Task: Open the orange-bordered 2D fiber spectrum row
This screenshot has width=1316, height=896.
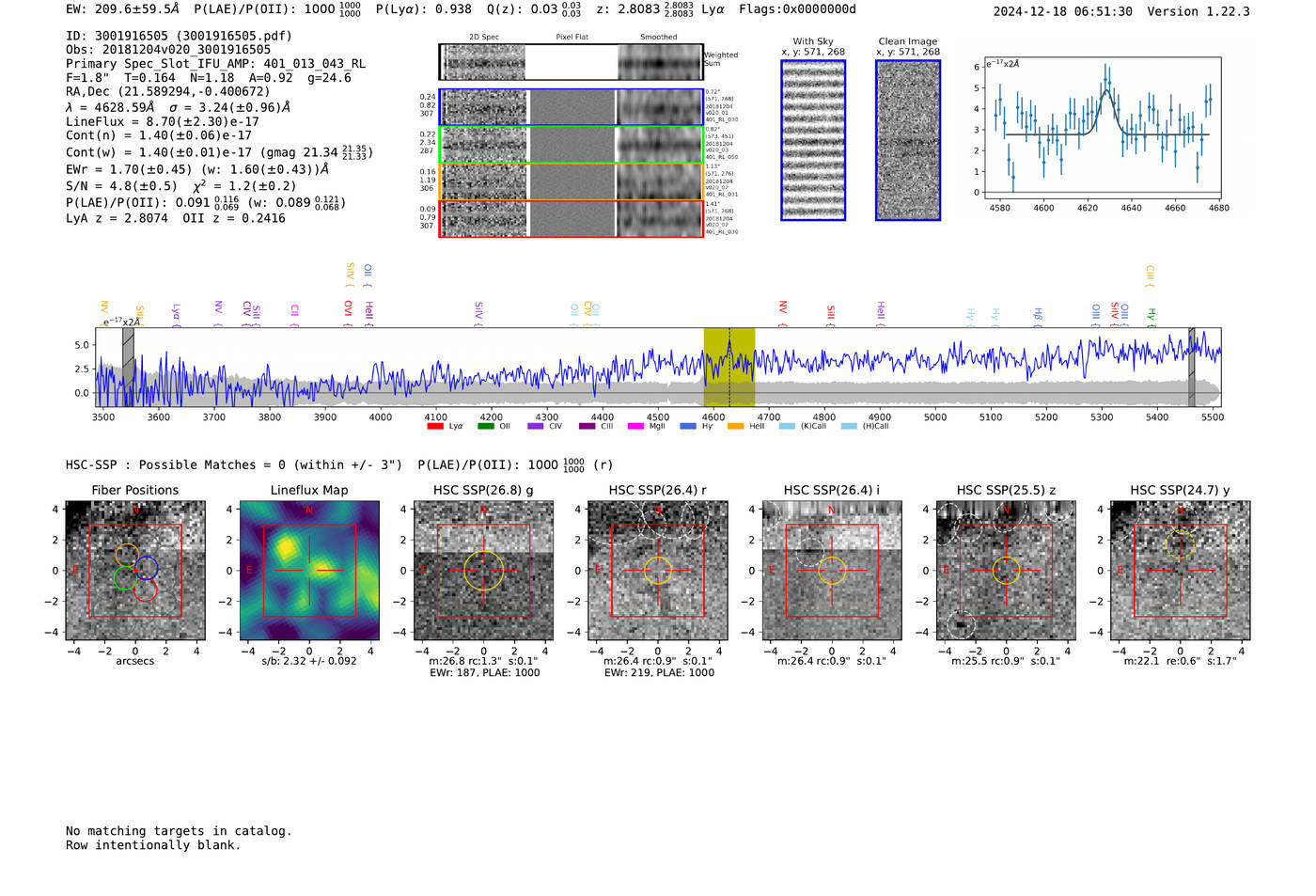Action: click(x=571, y=181)
